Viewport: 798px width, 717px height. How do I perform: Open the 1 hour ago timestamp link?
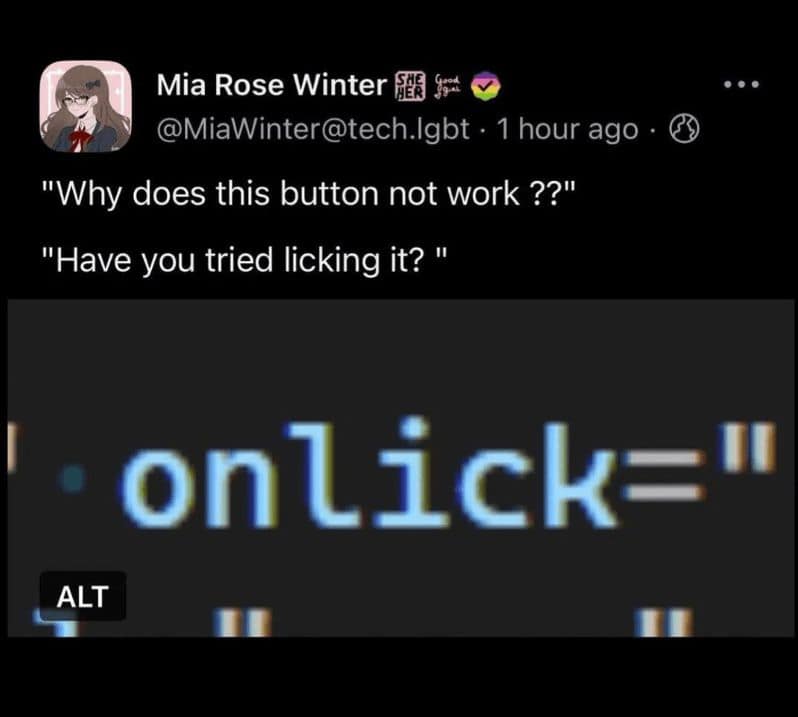[x=567, y=129]
